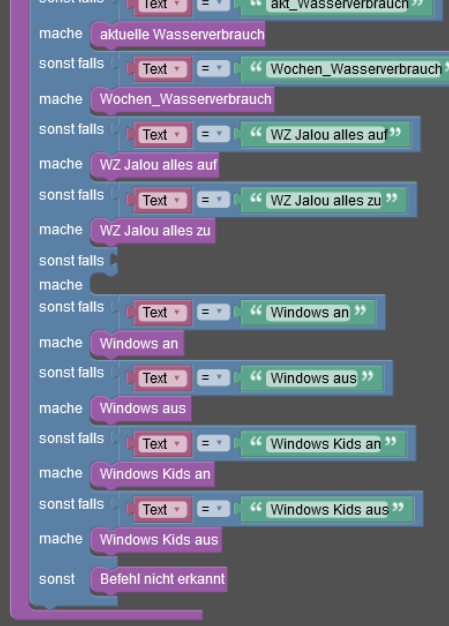Select the purple "Windows aus" function block
Viewport: 449px width, 626px height.
141,408
